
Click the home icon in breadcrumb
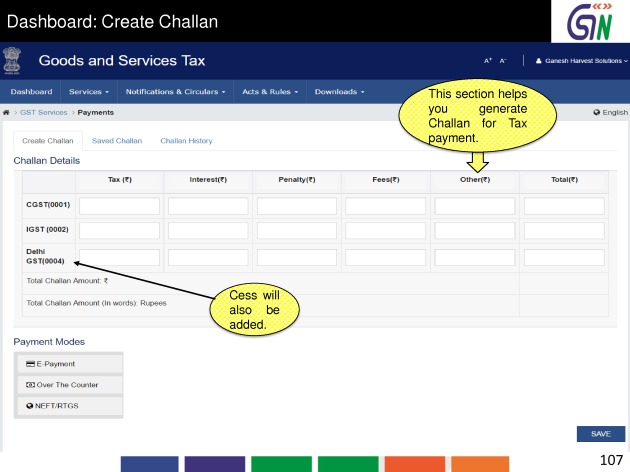pyautogui.click(x=6, y=112)
